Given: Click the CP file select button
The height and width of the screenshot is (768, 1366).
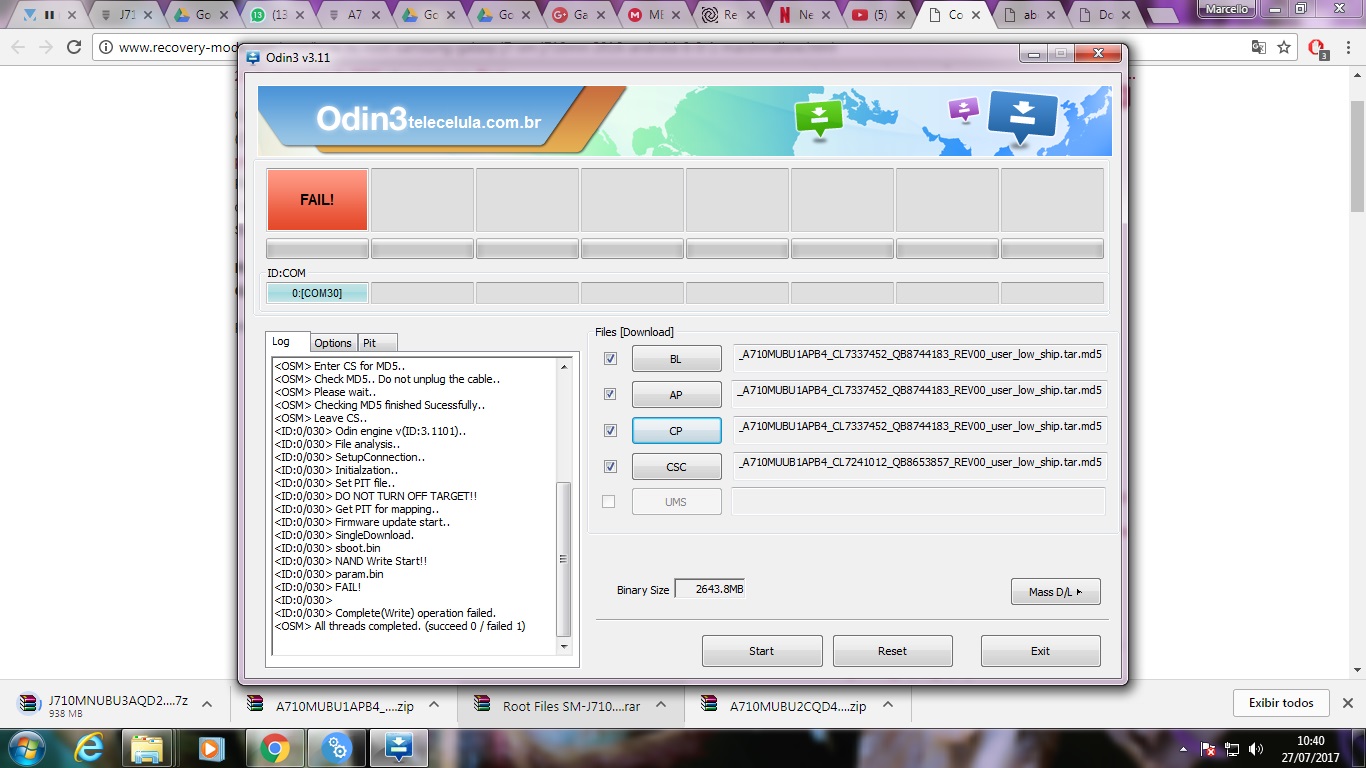Looking at the screenshot, I should click(676, 431).
